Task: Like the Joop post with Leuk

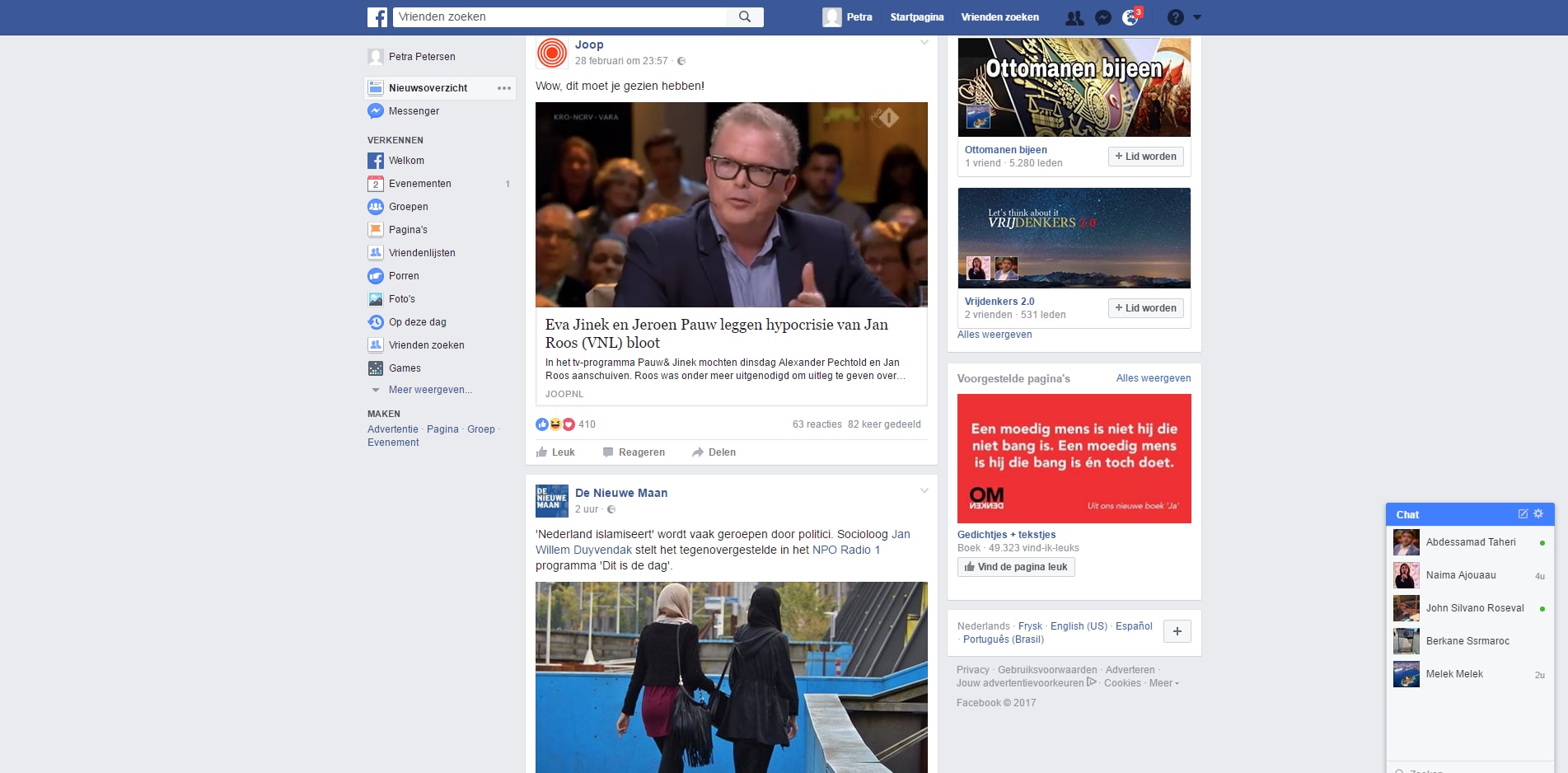Action: click(x=555, y=452)
